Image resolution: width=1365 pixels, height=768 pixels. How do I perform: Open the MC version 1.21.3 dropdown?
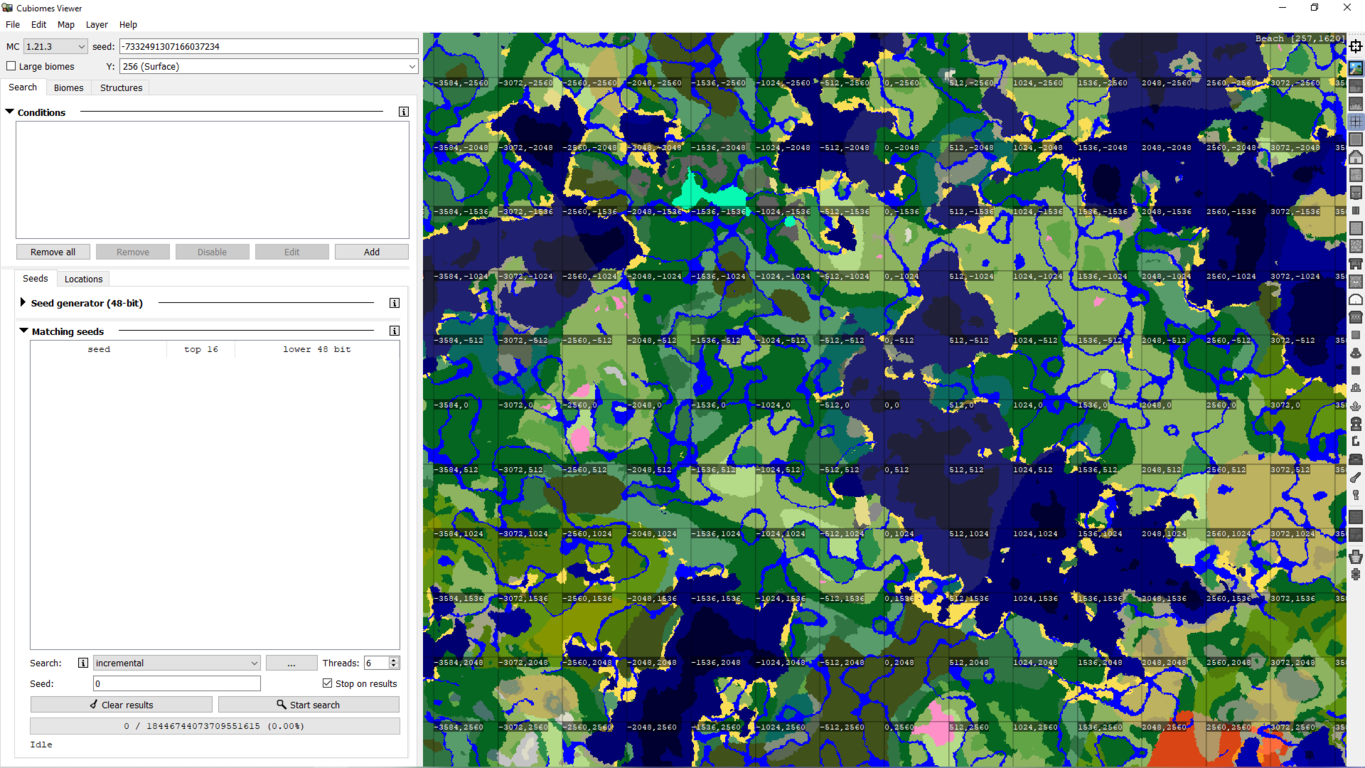[x=55, y=46]
